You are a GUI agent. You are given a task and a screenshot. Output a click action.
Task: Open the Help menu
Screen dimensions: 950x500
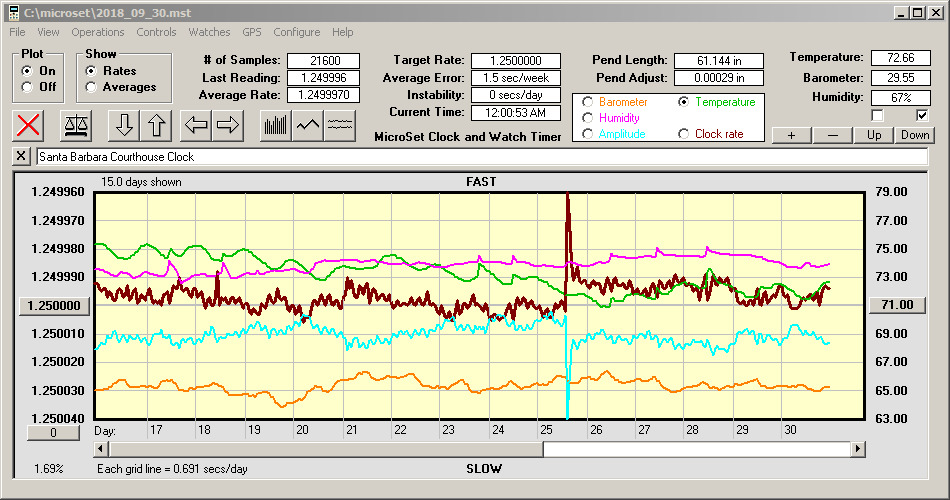342,32
